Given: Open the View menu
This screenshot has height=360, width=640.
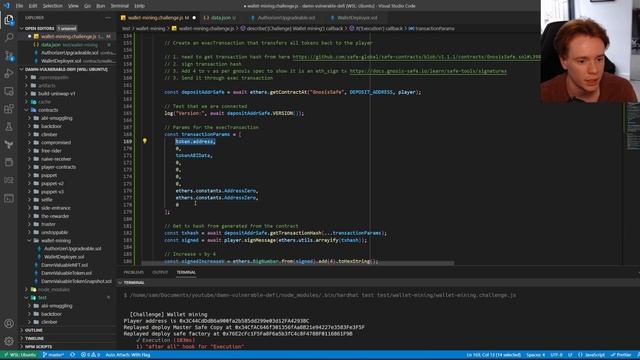Looking at the screenshot, I should (x=73, y=6).
